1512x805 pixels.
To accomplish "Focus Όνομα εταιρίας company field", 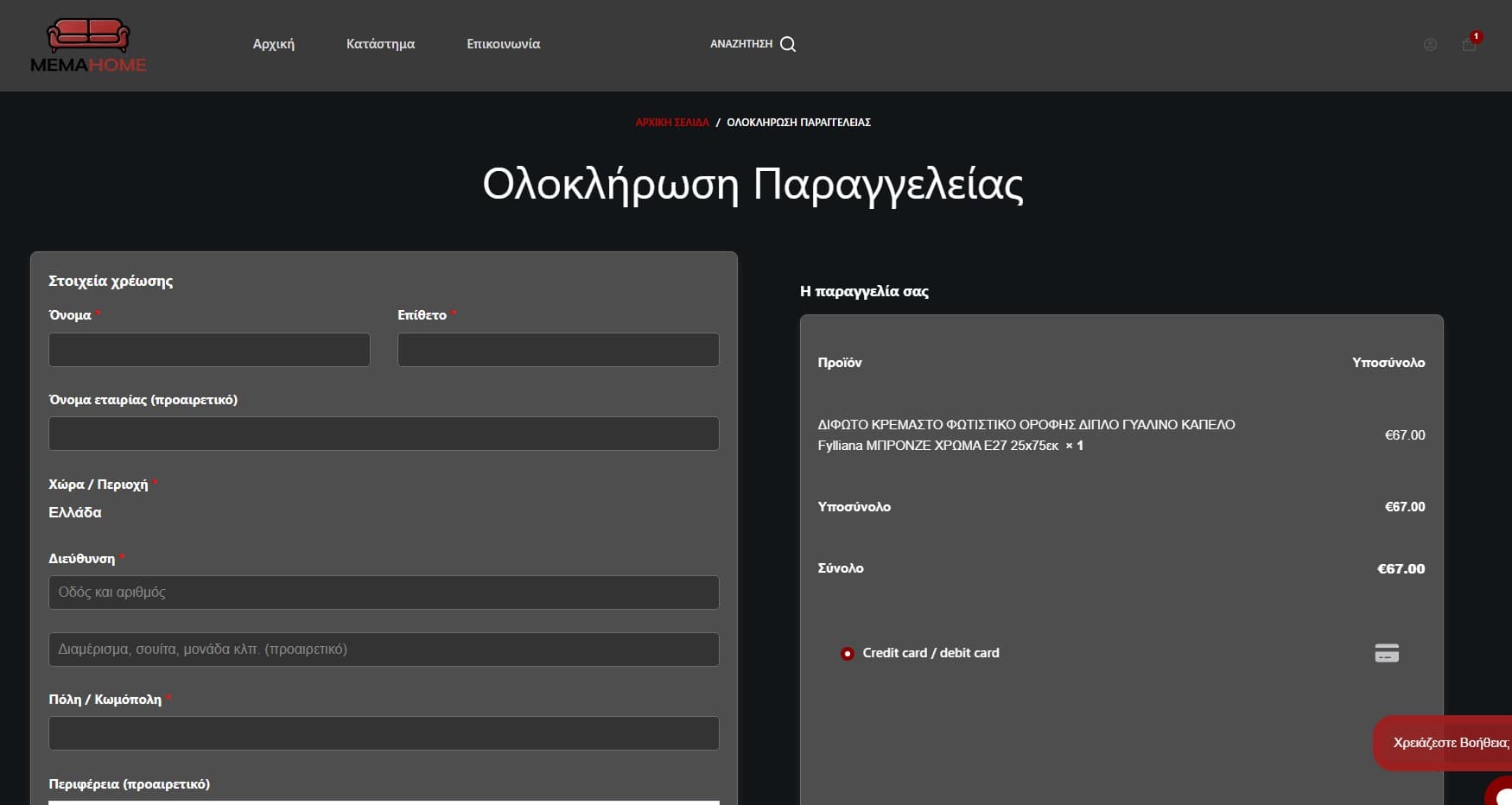I will 384,434.
